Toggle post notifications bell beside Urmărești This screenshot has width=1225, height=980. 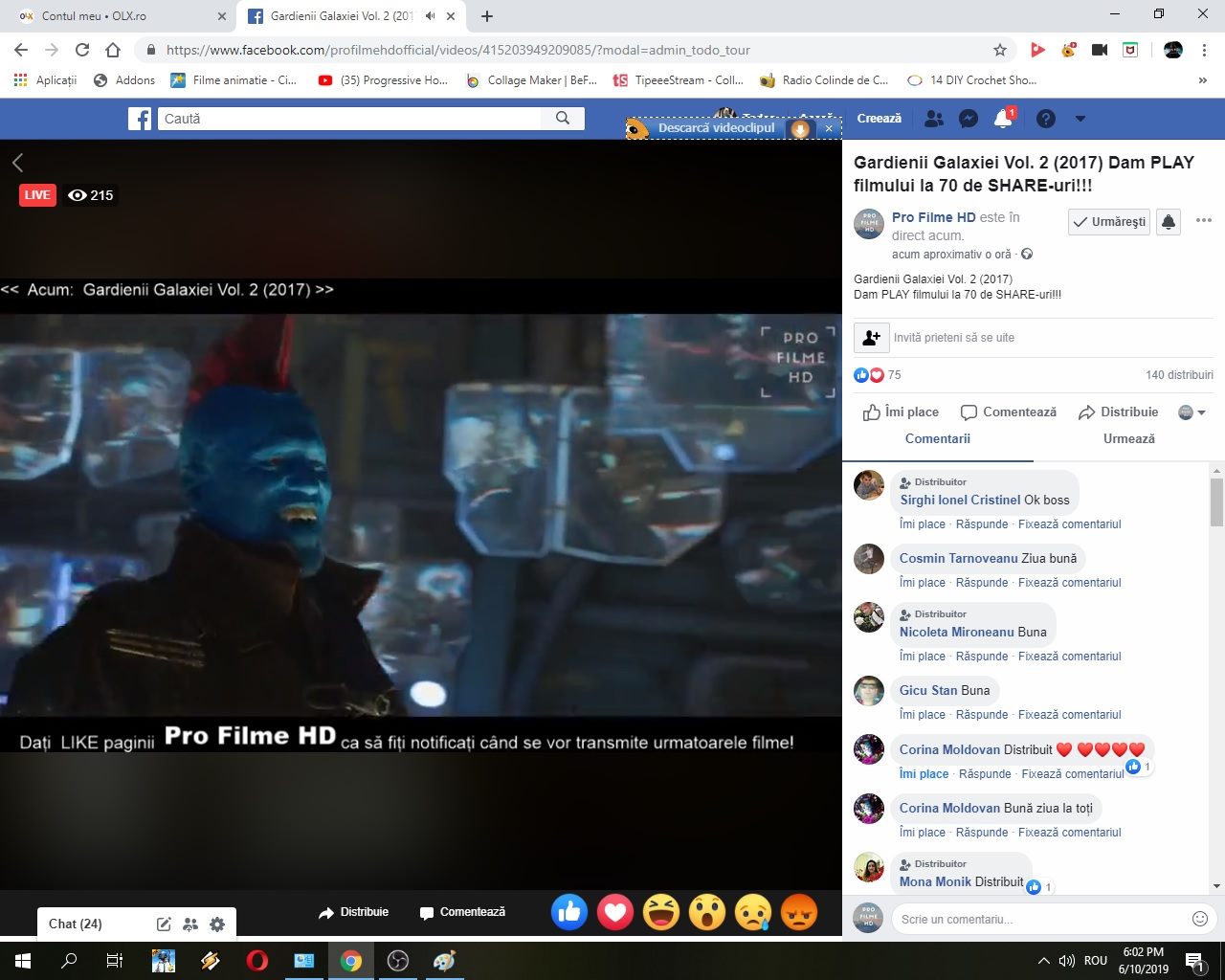(1169, 222)
